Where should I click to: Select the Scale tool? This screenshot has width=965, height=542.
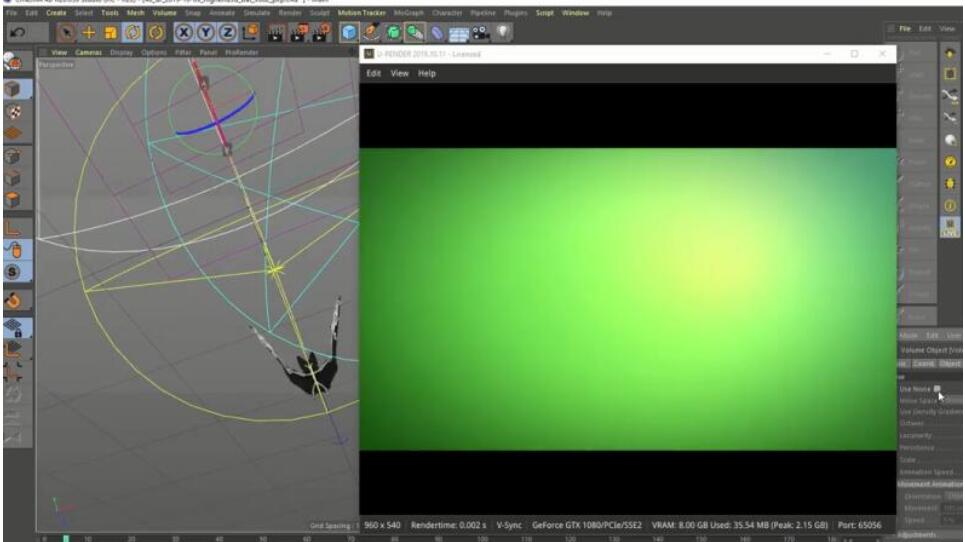click(111, 33)
